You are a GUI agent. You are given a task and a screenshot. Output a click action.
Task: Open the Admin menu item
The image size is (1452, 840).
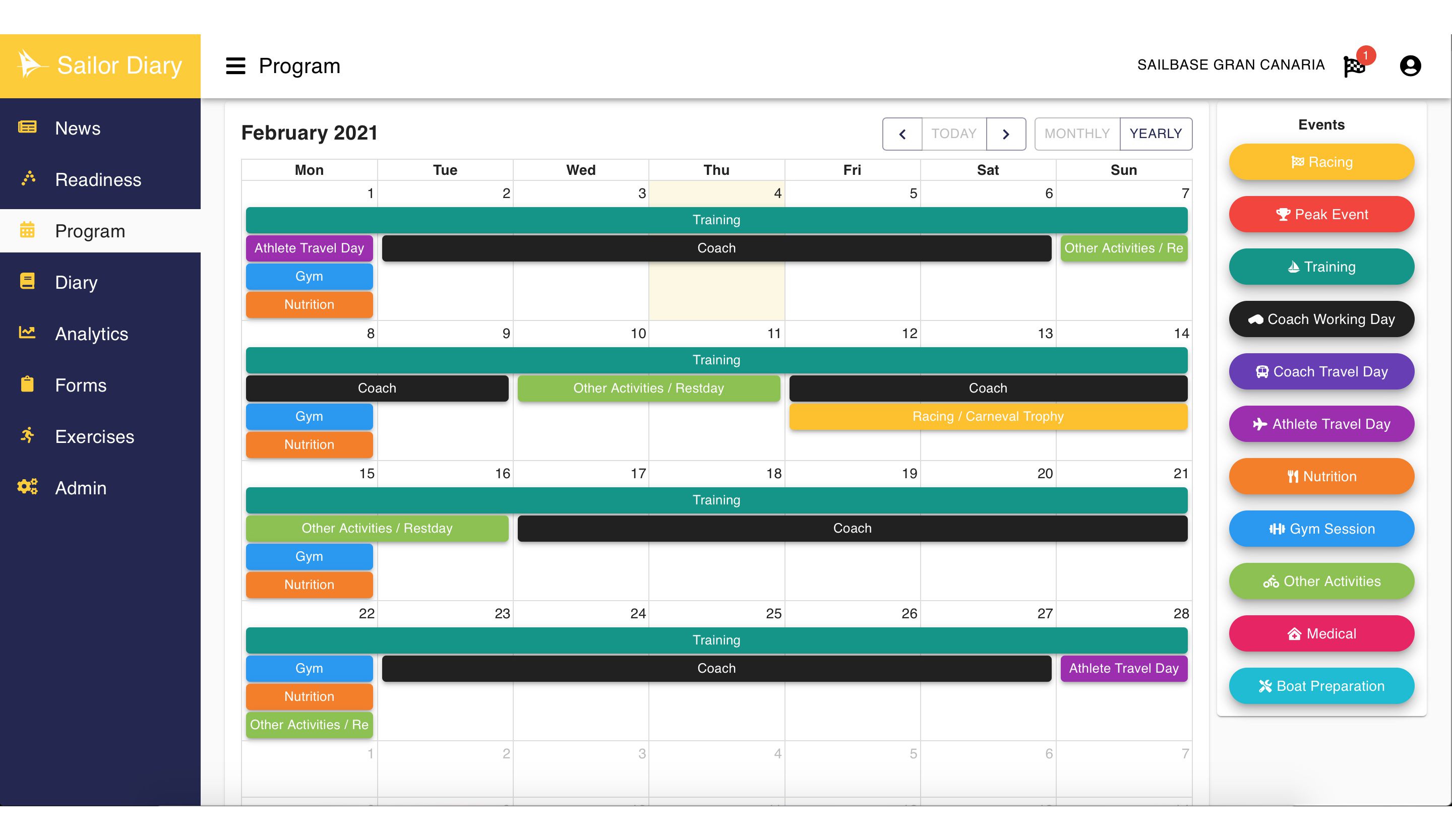pyautogui.click(x=100, y=488)
